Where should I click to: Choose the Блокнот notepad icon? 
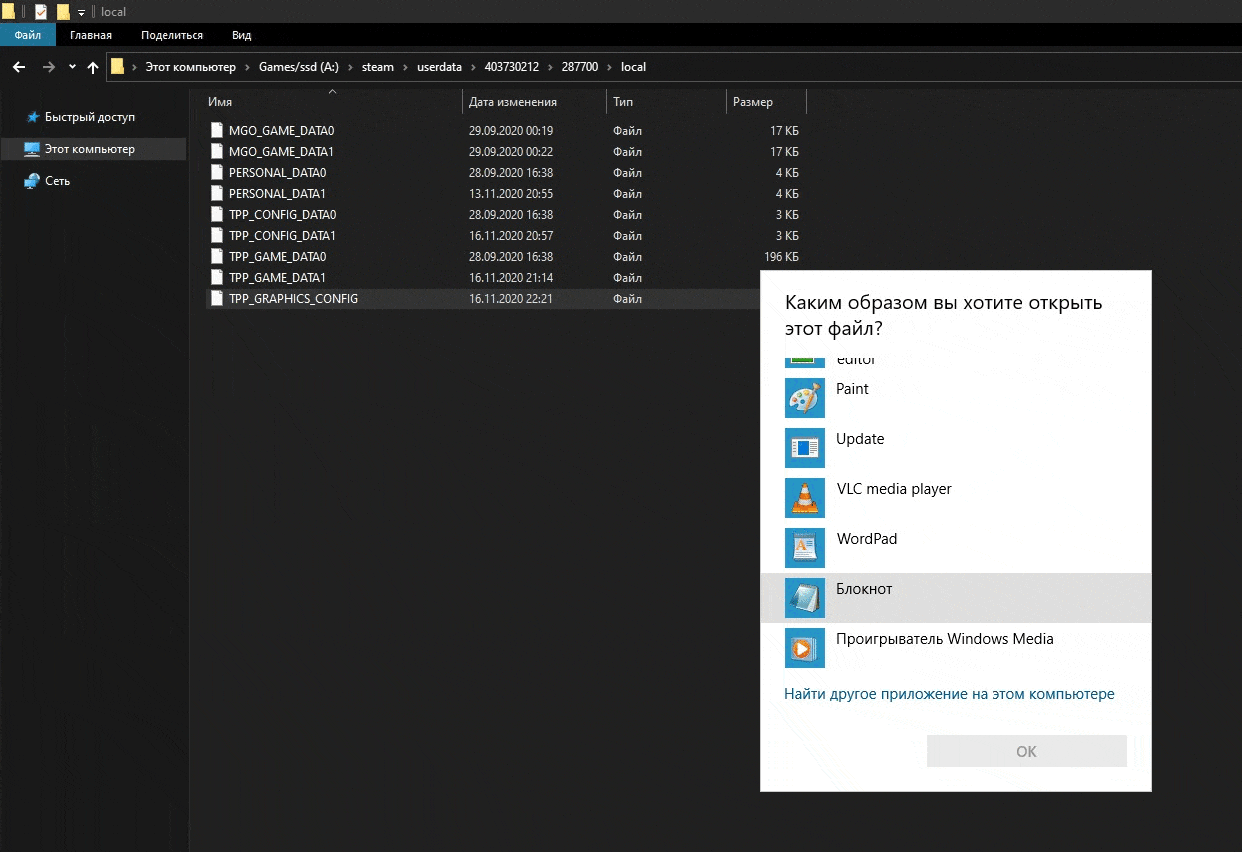coord(805,598)
